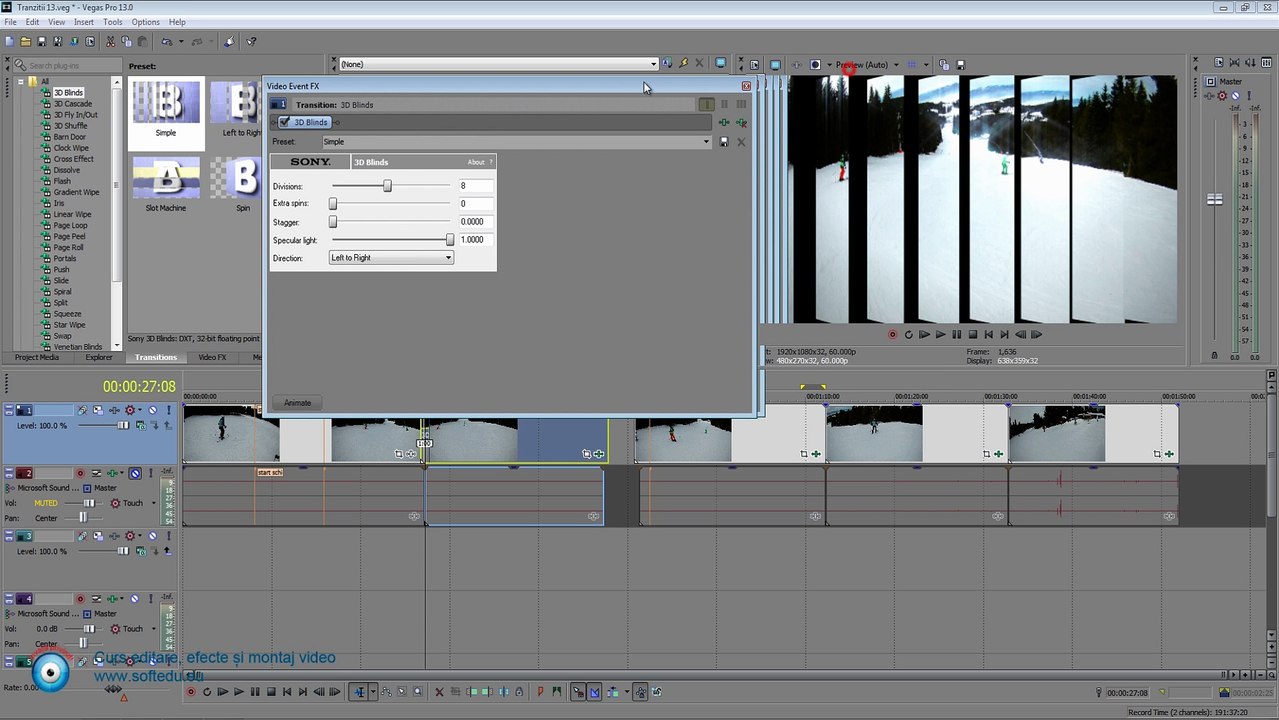The image size is (1279, 720).
Task: Select Cross Effect in transitions list
Action: pyautogui.click(x=73, y=159)
